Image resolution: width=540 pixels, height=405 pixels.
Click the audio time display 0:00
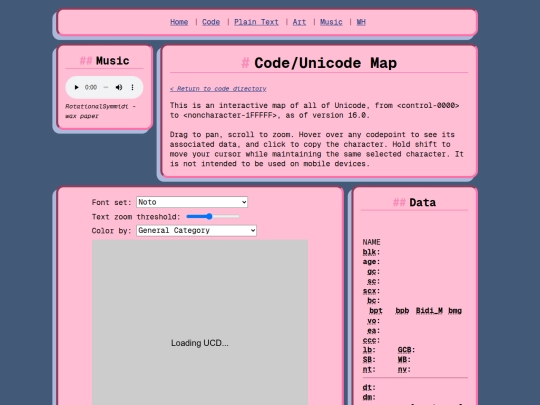[x=91, y=87]
